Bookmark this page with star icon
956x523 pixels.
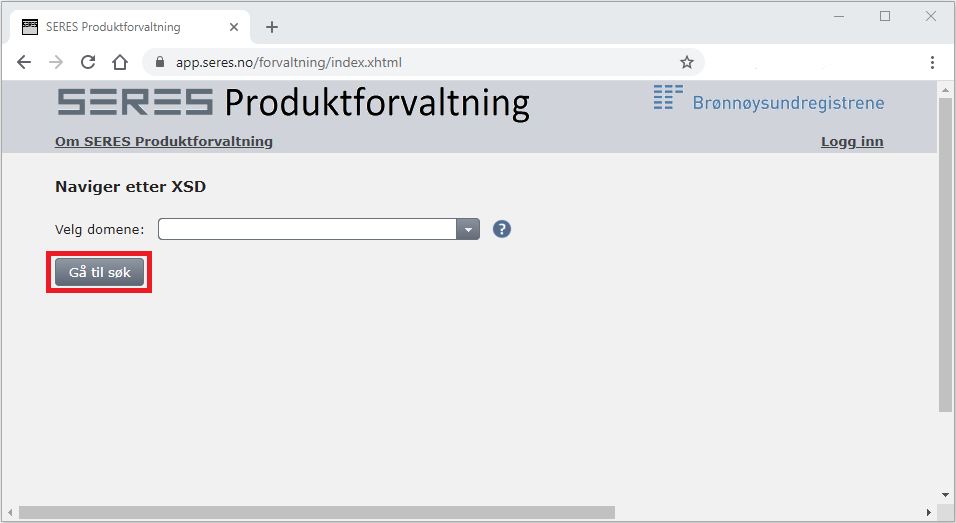pos(687,62)
